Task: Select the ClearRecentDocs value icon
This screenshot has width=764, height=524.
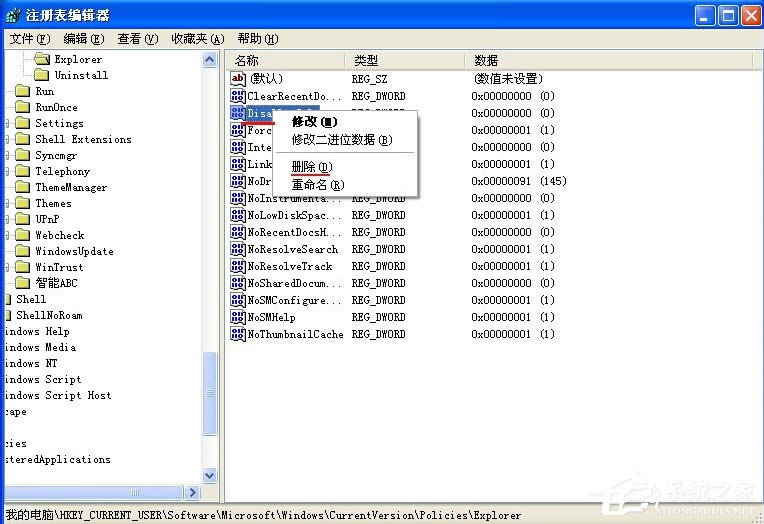Action: point(238,96)
